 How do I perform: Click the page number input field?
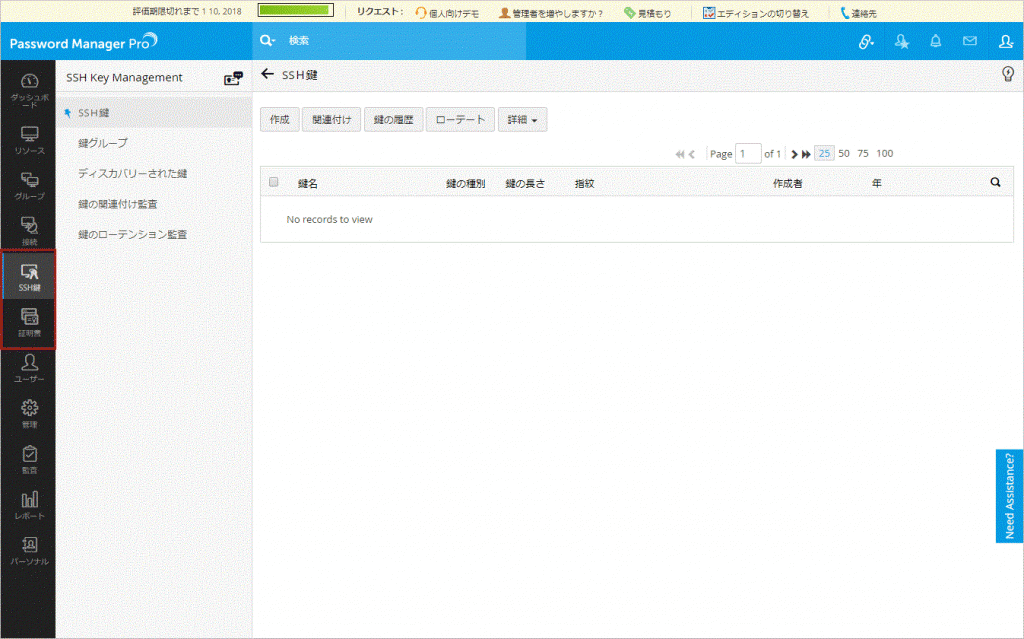(x=748, y=154)
